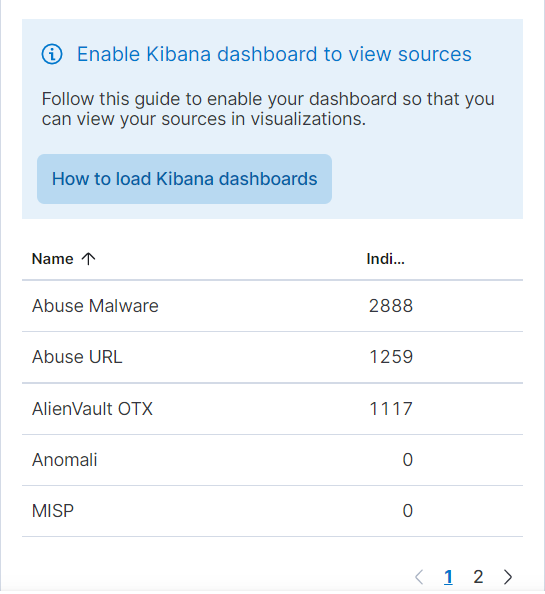Go to the next page using the right chevron
The image size is (545, 594).
tap(508, 577)
